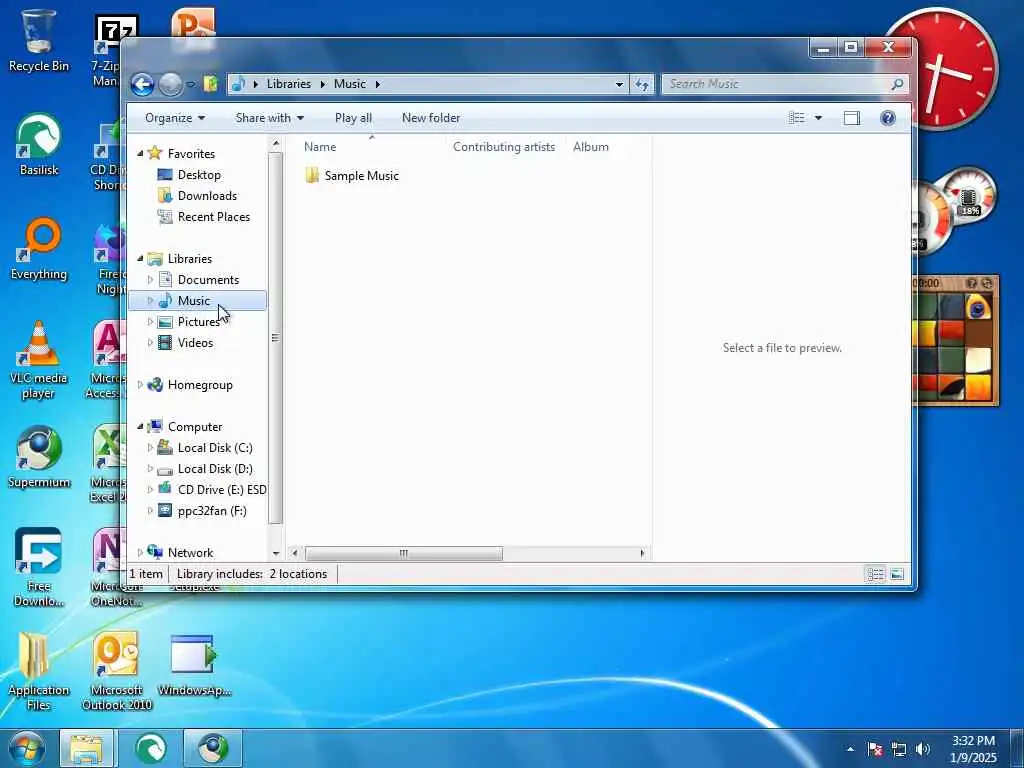Click the Free Download Manager icon
Image resolution: width=1024 pixels, height=768 pixels.
(39, 568)
